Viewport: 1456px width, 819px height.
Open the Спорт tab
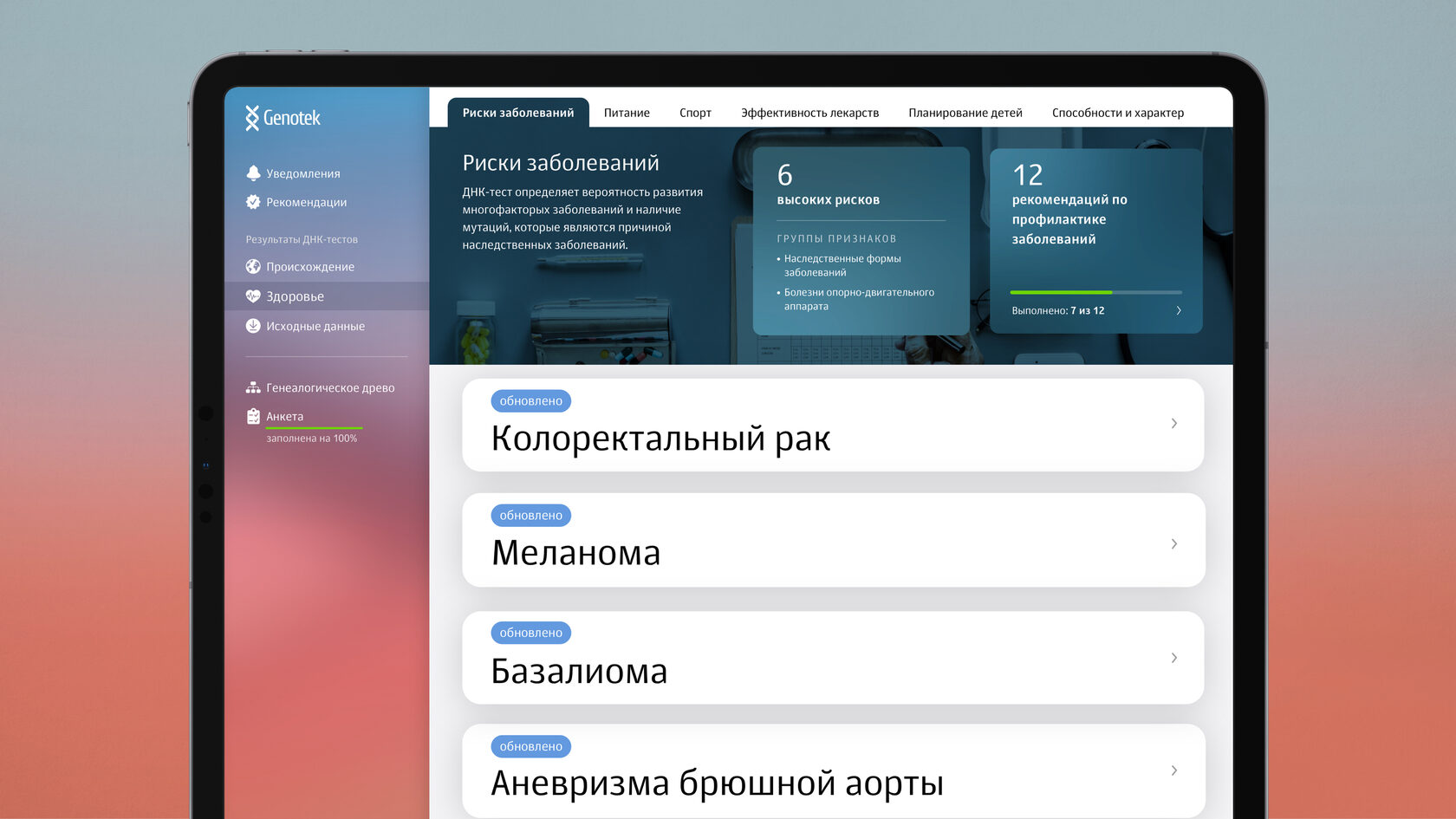point(695,113)
